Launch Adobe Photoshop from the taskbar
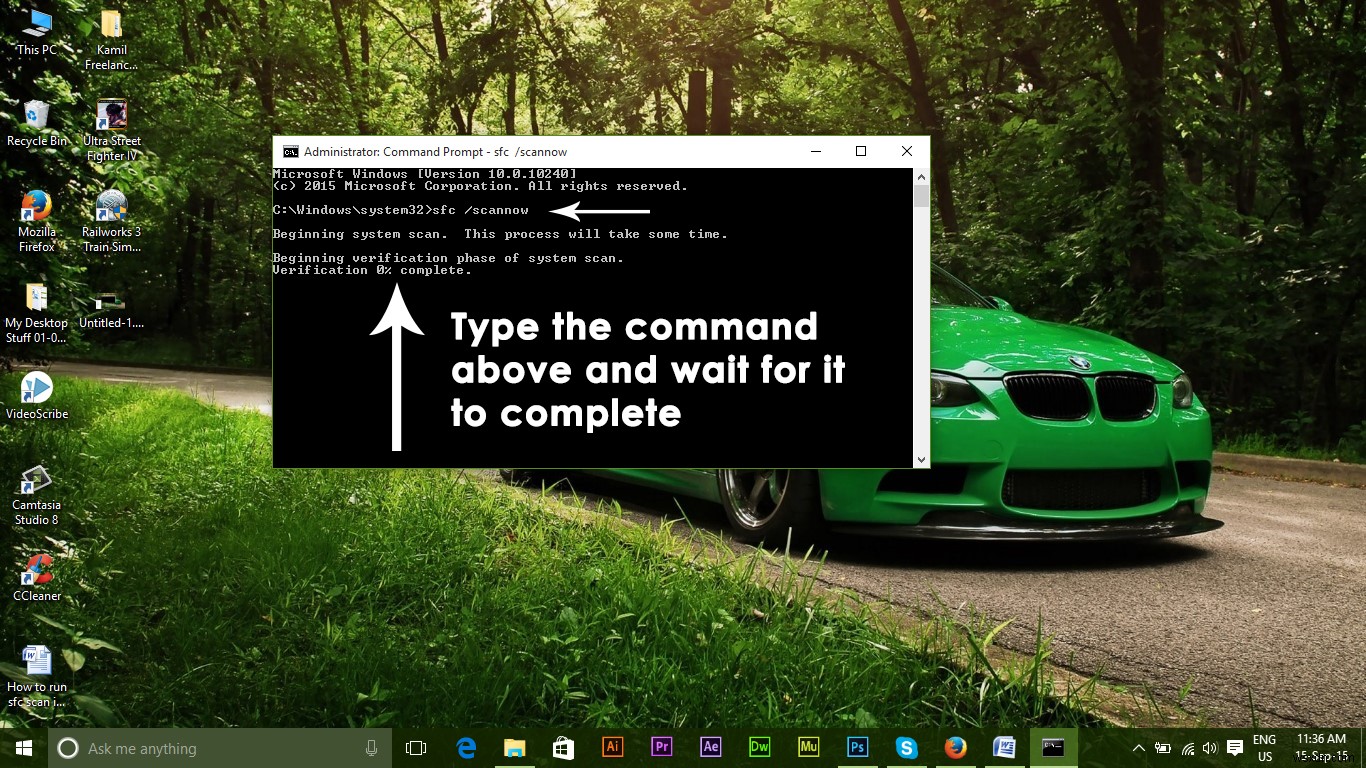1366x768 pixels. pyautogui.click(x=857, y=748)
